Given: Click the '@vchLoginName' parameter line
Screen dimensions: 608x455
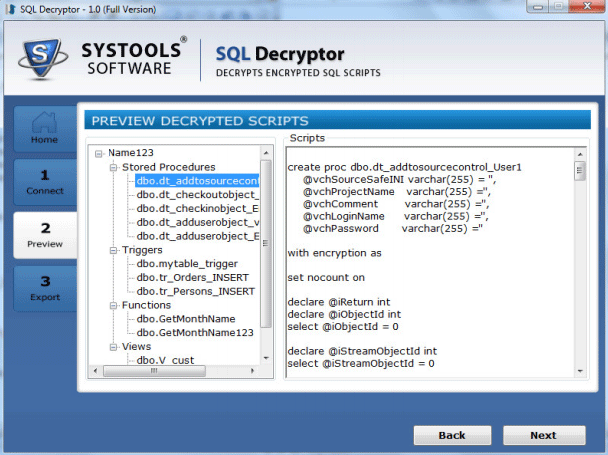Looking at the screenshot, I should tap(396, 216).
